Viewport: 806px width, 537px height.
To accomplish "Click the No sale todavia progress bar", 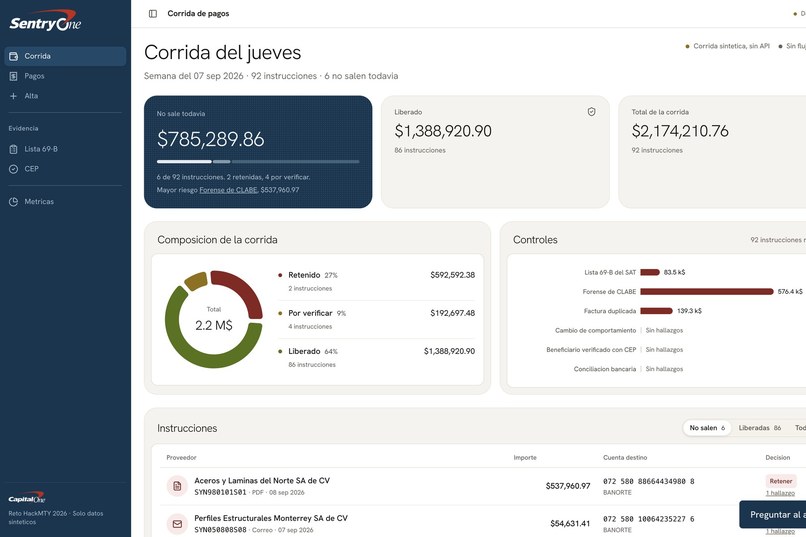I will pos(258,161).
